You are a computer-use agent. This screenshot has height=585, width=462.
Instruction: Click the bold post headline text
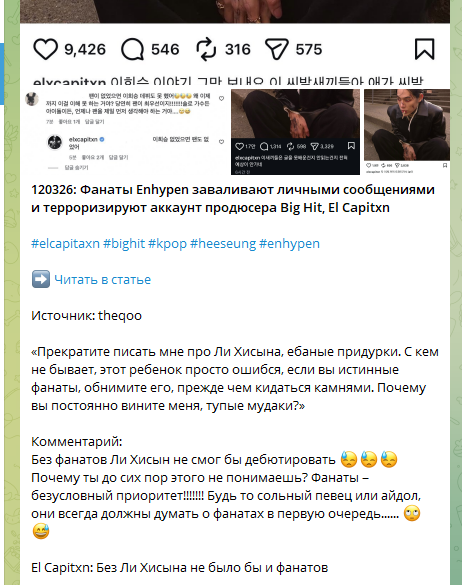coord(233,198)
